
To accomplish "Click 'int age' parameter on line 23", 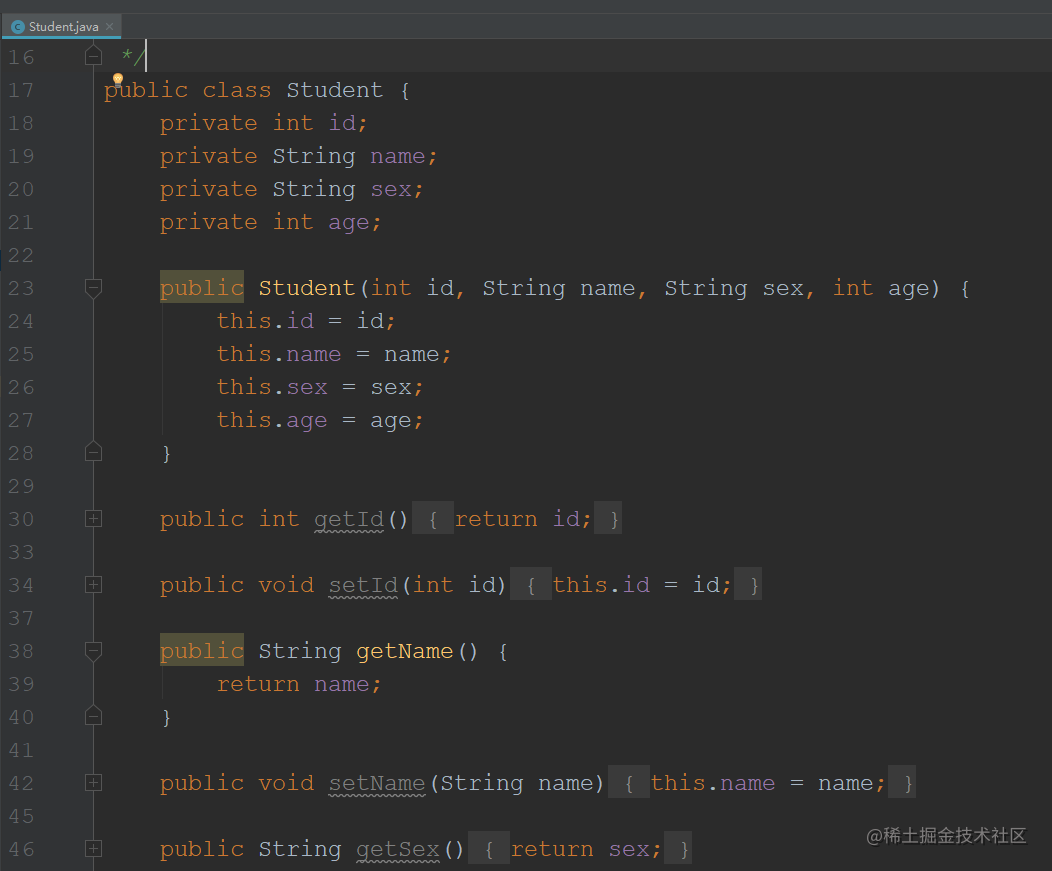I will point(881,288).
